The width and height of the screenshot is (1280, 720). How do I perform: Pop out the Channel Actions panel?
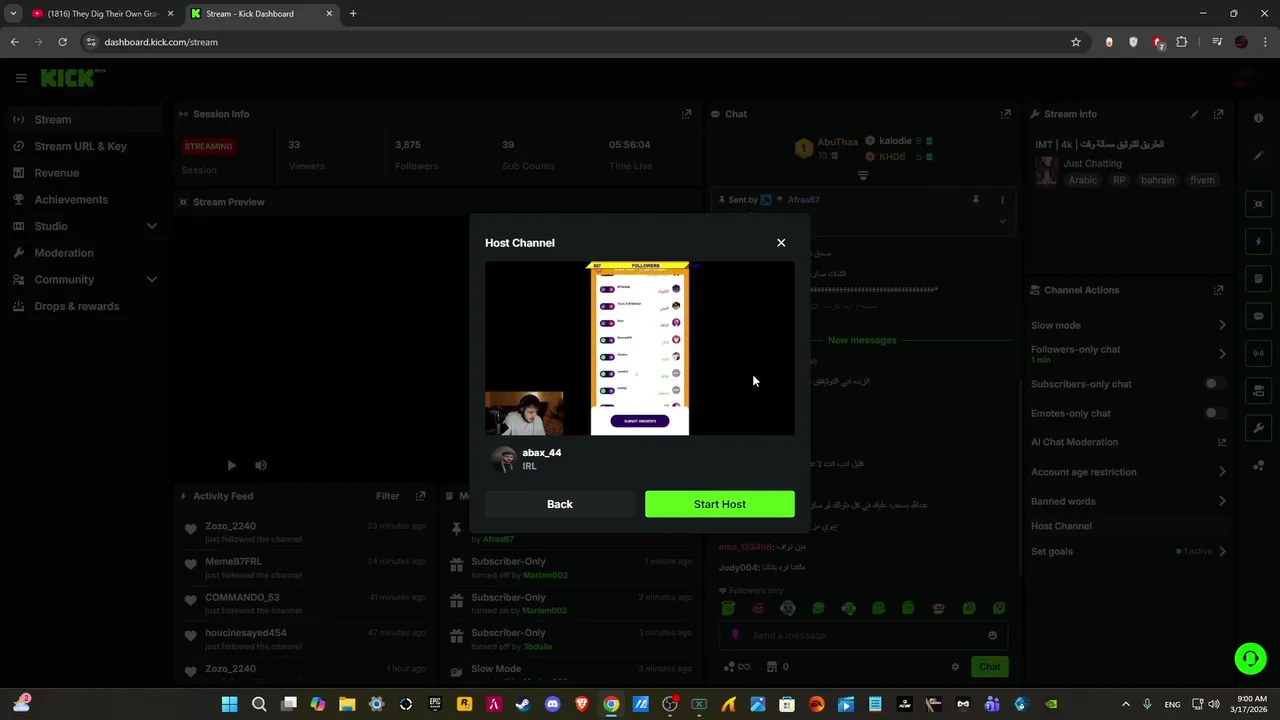coord(1218,290)
